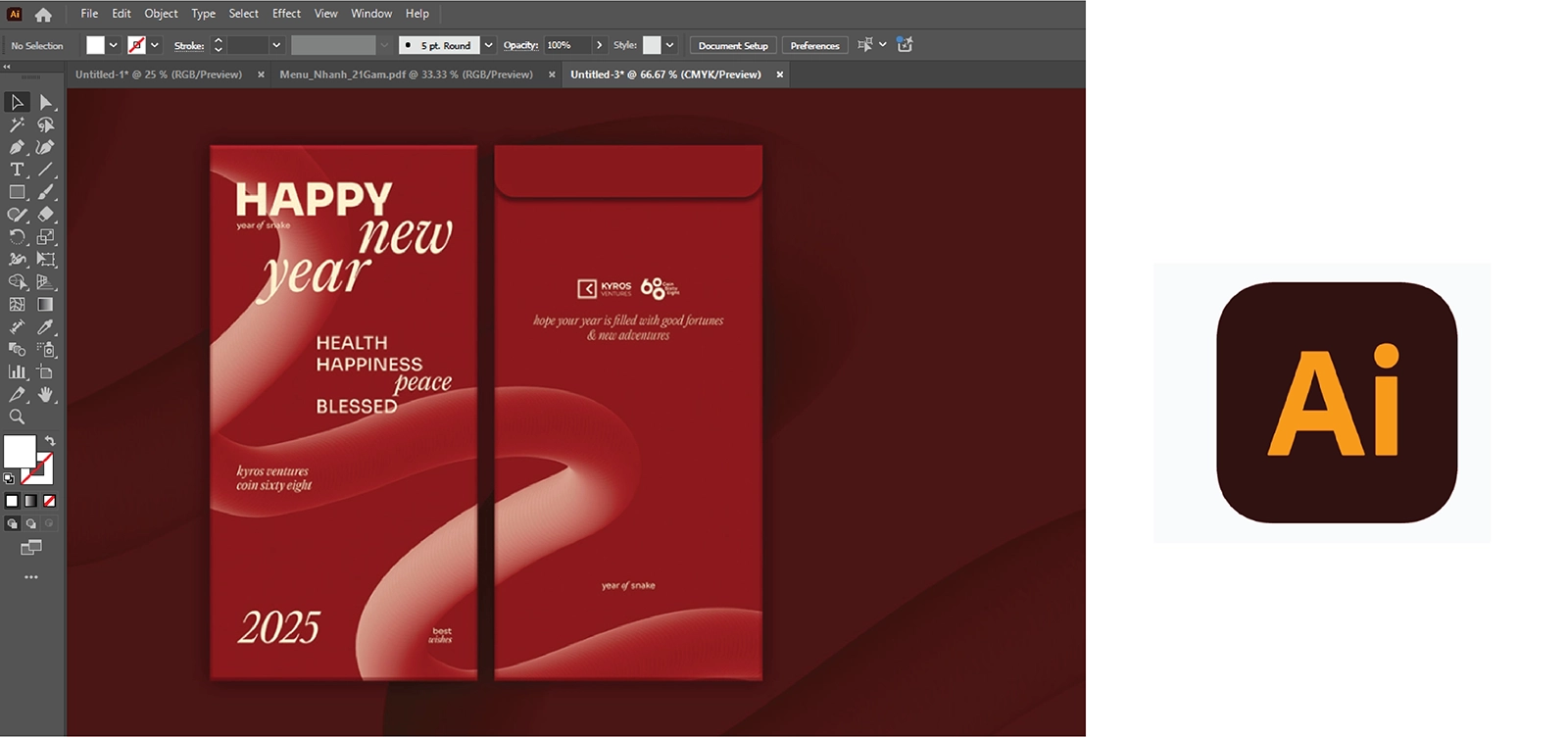
Task: Open Edit Toolbar three-dots button
Action: (x=31, y=577)
